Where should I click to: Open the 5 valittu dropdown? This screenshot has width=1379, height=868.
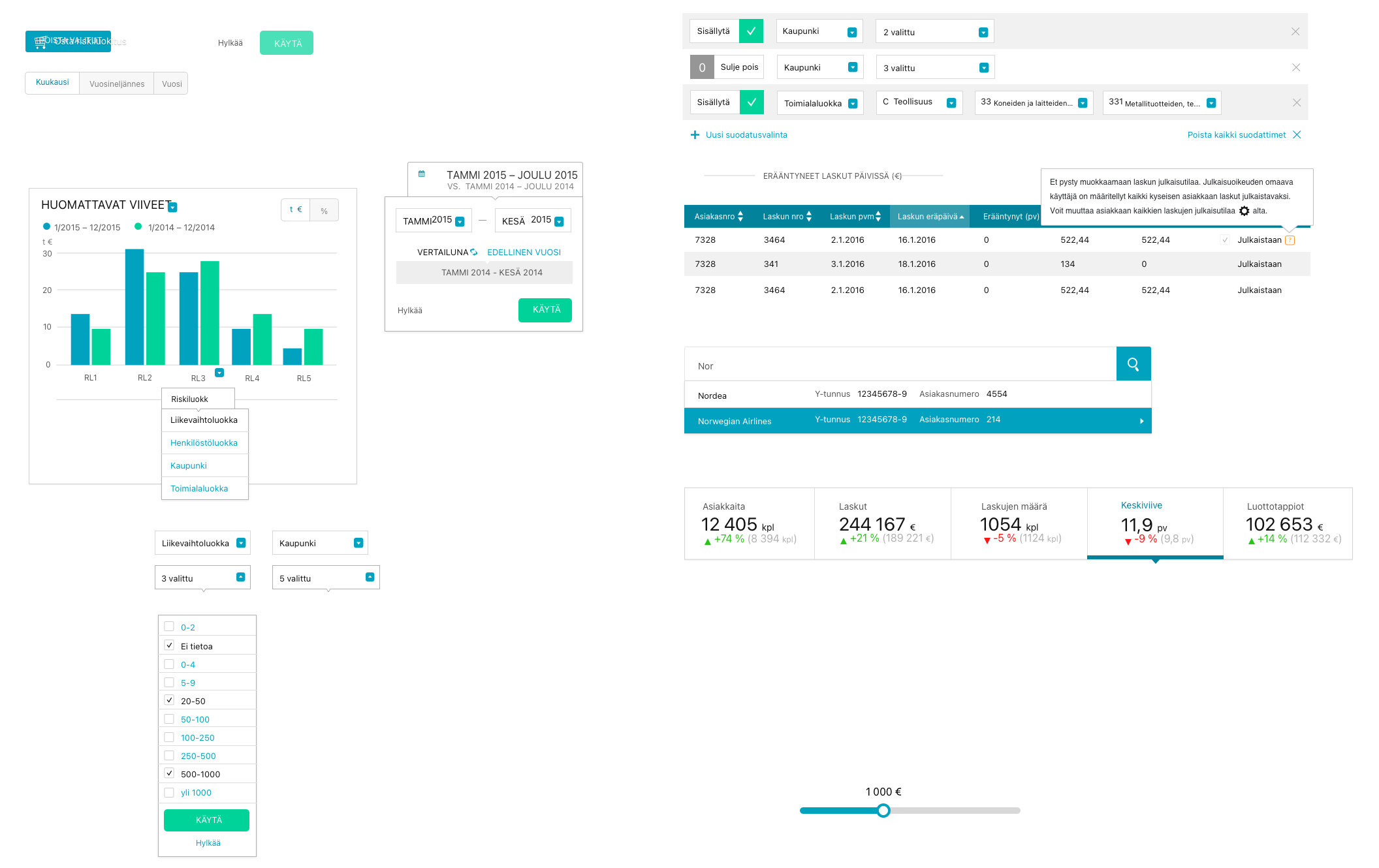click(x=326, y=578)
